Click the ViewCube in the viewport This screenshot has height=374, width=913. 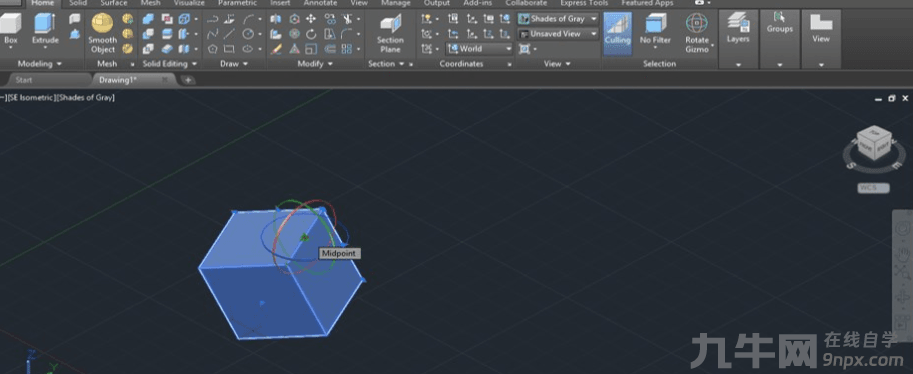point(874,143)
